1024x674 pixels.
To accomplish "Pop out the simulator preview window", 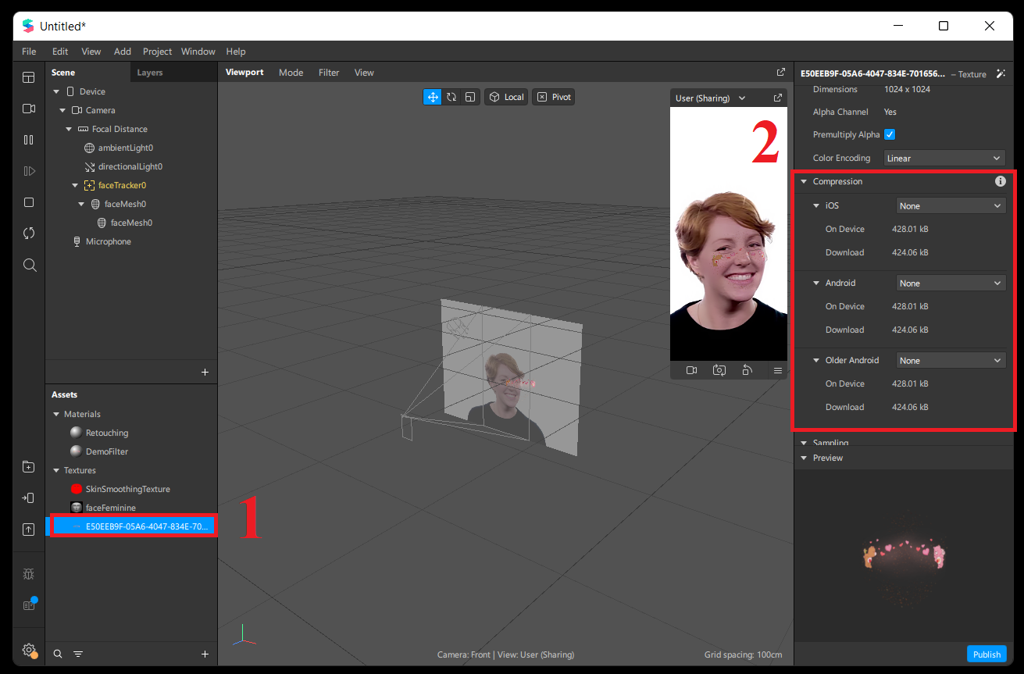I will pos(777,98).
